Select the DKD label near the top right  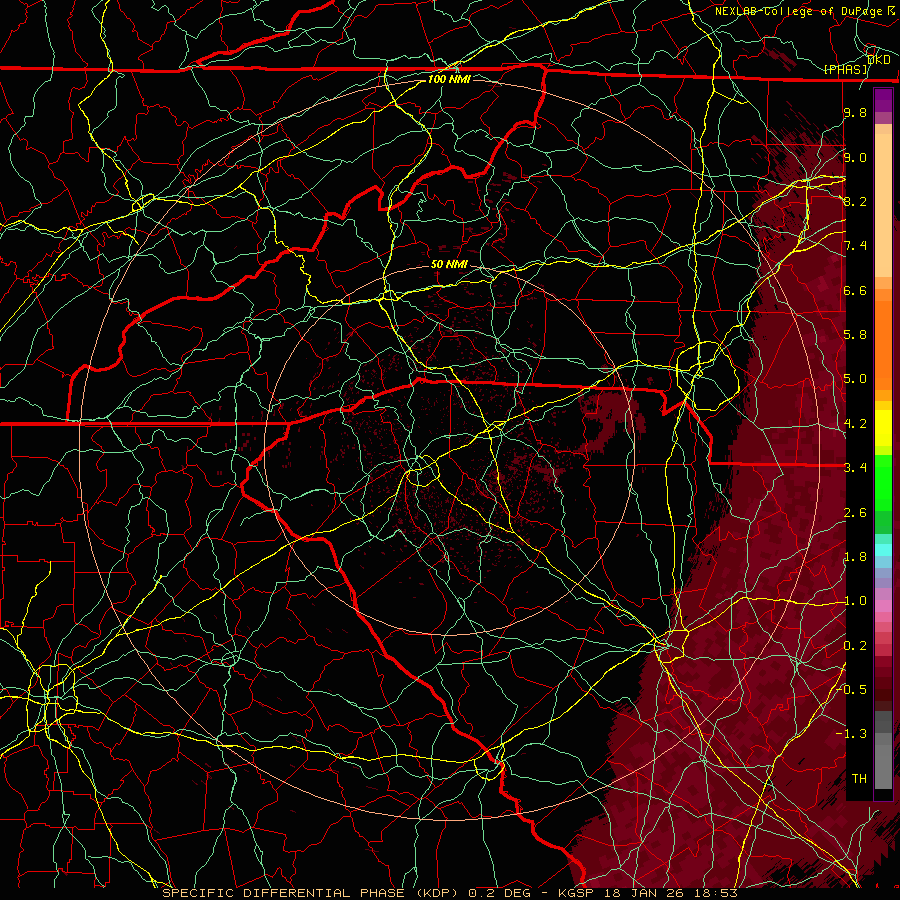(879, 60)
